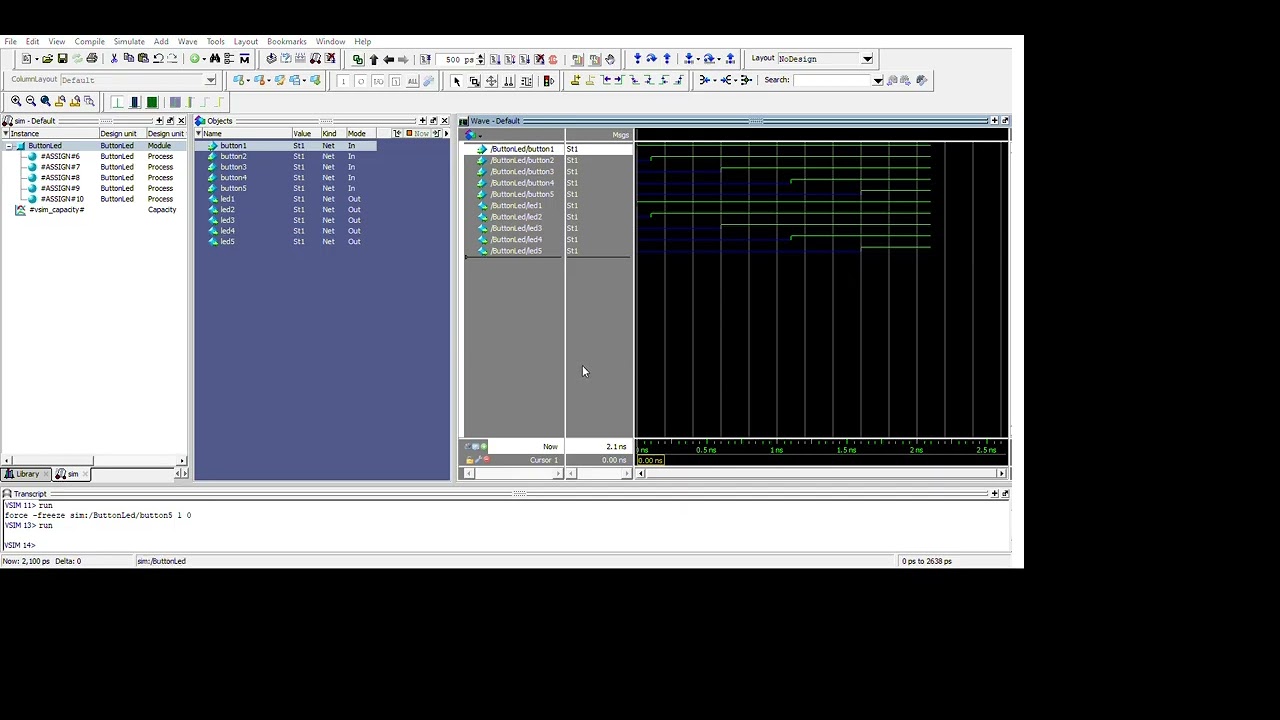Select button3 in Objects list
1280x720 pixels.
coord(233,167)
